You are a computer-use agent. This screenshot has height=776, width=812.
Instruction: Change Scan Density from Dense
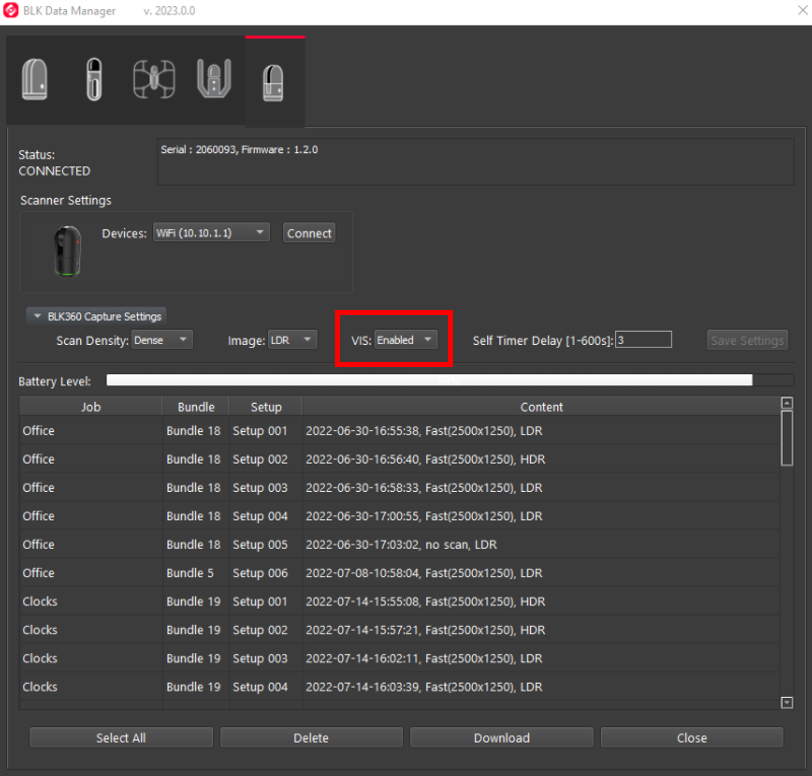coord(161,339)
